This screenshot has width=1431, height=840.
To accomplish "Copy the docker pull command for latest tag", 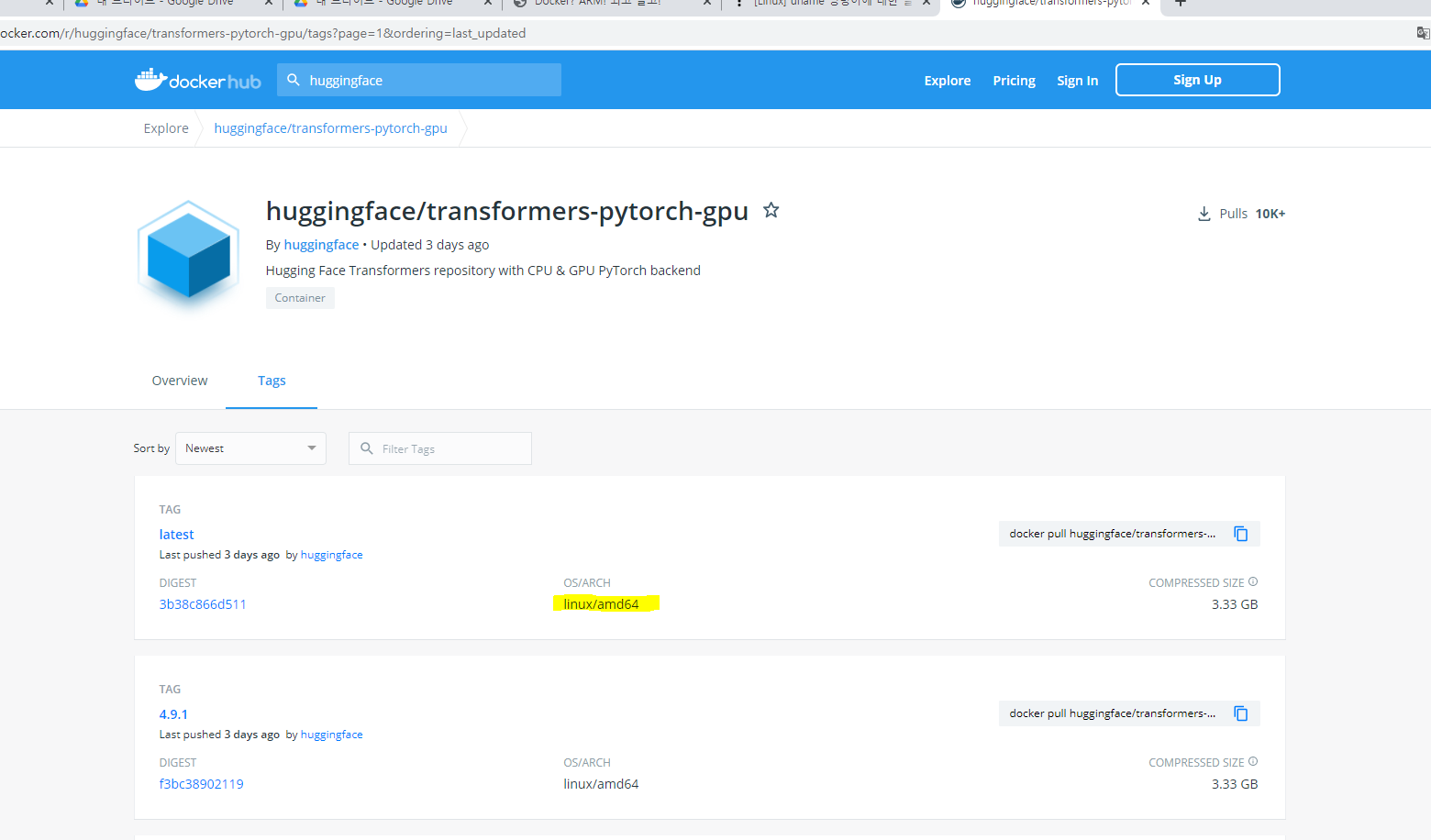I will coord(1241,534).
